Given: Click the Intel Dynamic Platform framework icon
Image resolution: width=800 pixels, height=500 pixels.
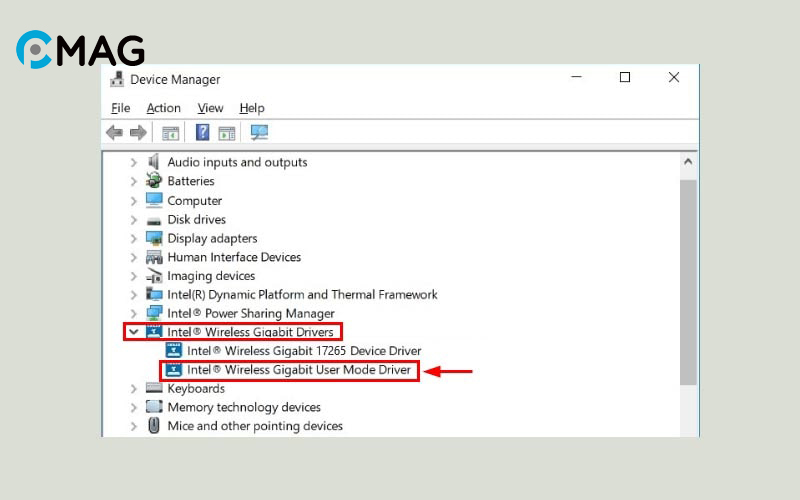Looking at the screenshot, I should pyautogui.click(x=154, y=294).
